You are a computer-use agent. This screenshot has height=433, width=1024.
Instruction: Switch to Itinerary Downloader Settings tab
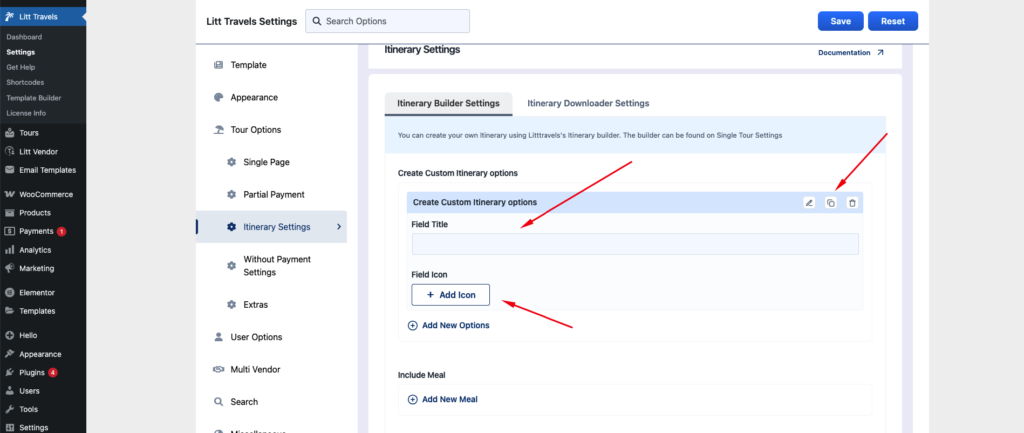[588, 103]
